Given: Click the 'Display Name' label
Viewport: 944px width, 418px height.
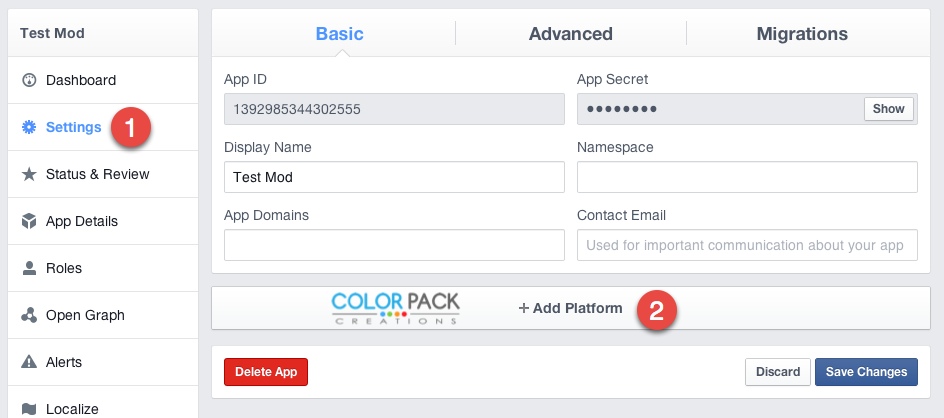Looking at the screenshot, I should [267, 147].
